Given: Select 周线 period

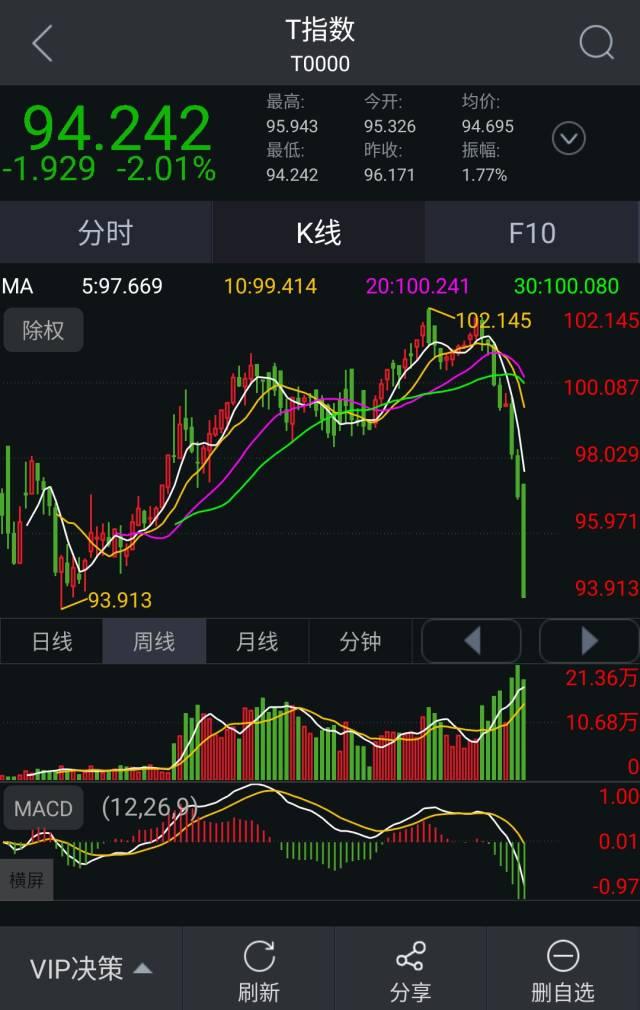Looking at the screenshot, I should tap(154, 642).
